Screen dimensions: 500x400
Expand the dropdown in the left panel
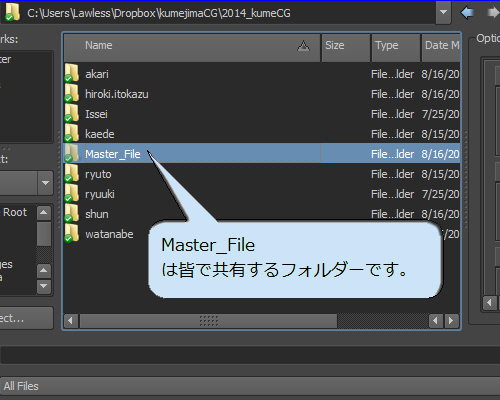(45, 183)
